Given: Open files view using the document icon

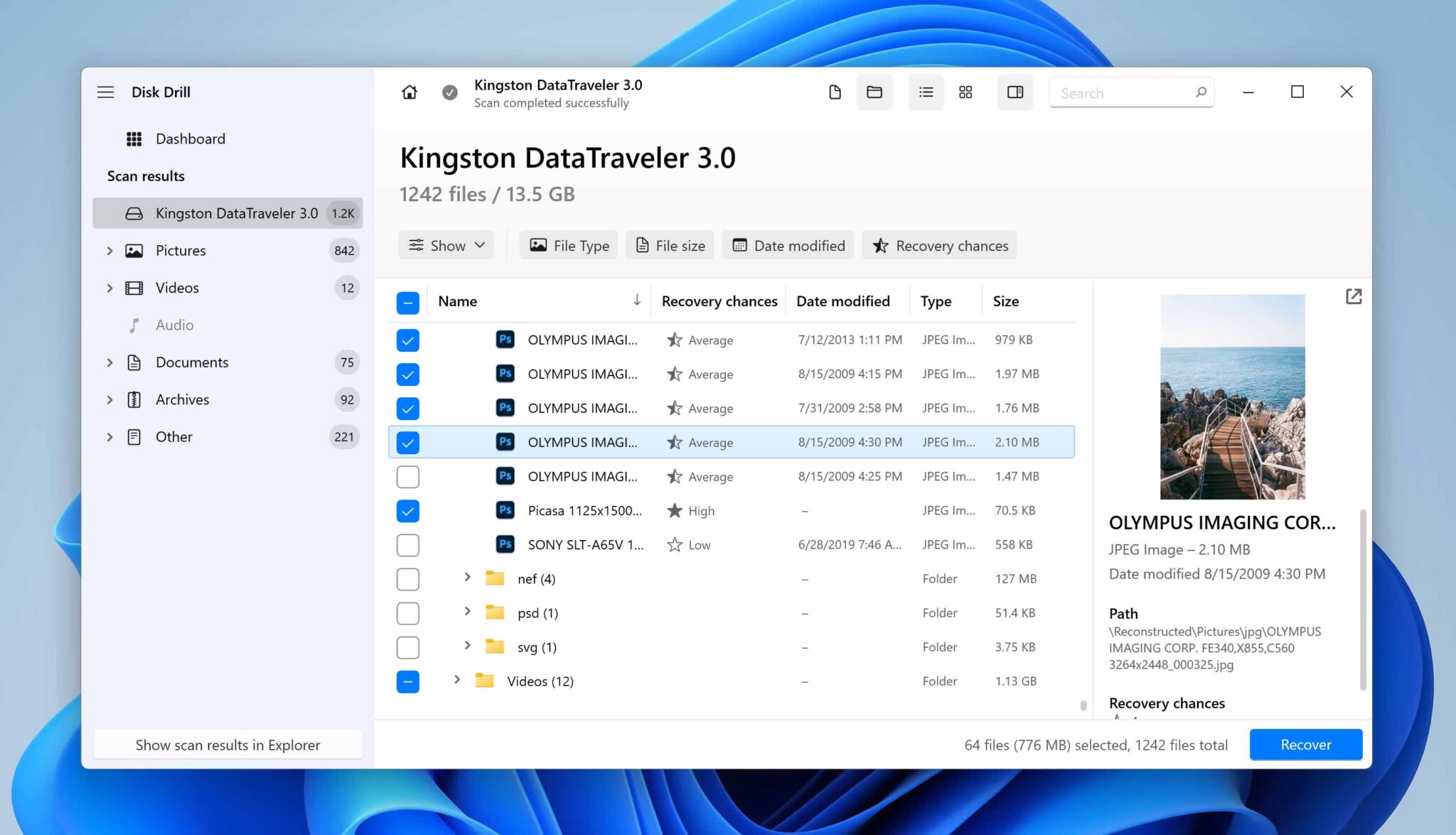Looking at the screenshot, I should click(x=835, y=92).
